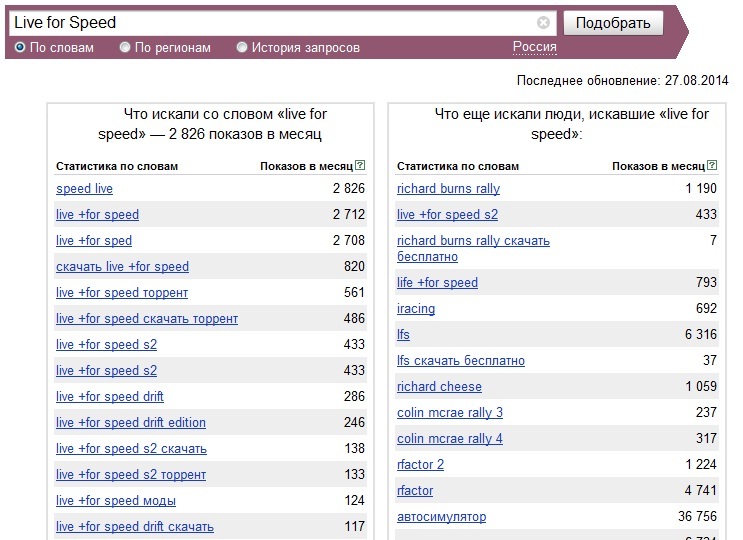The image size is (743, 540).
Task: Open the 'lfs' keyword link
Action: click(x=403, y=335)
